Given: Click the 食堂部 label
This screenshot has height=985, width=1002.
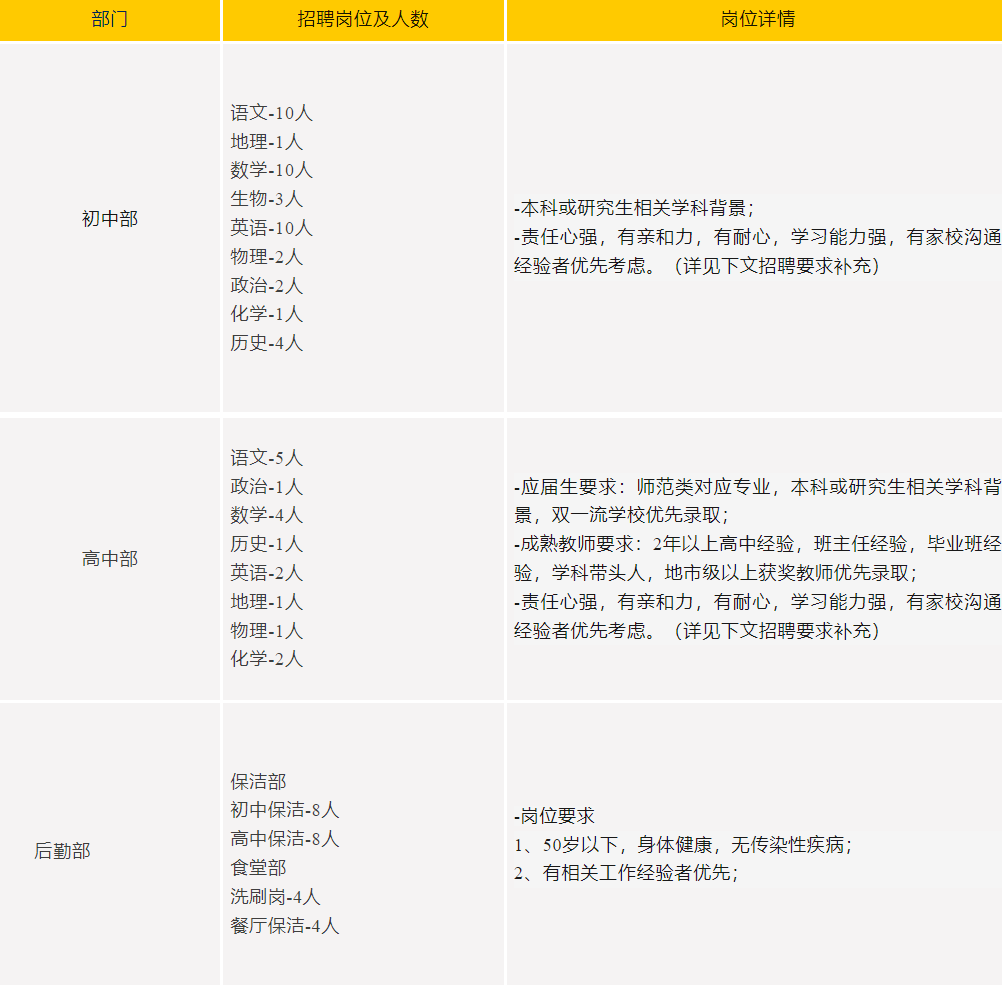Looking at the screenshot, I should pos(258,868).
